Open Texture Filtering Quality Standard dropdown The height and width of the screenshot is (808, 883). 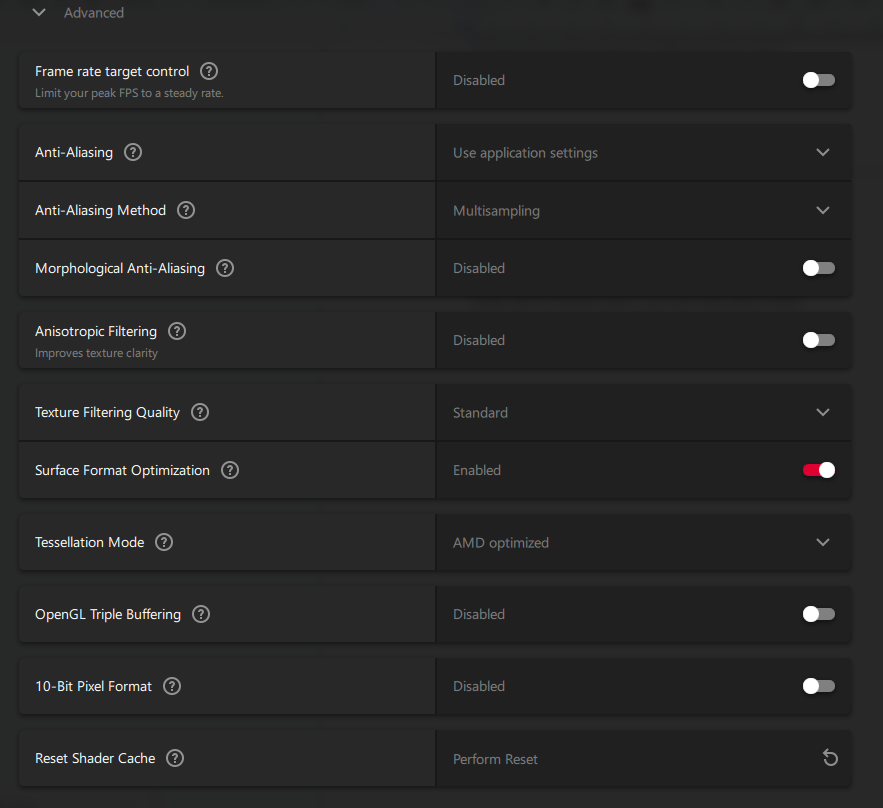[x=643, y=413]
